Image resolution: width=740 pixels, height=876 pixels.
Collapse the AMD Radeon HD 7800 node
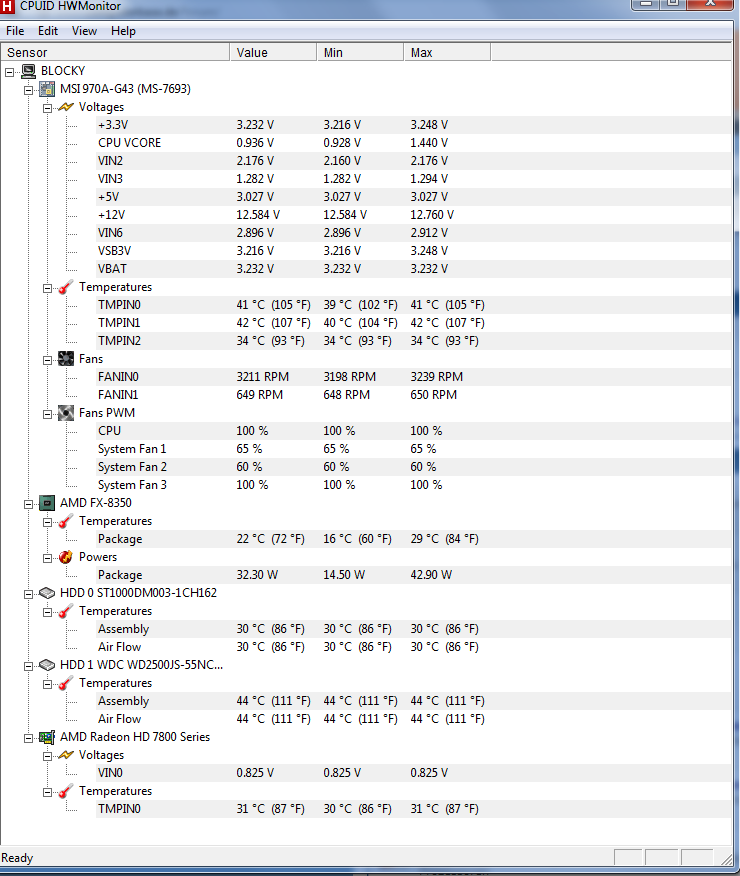tap(28, 738)
